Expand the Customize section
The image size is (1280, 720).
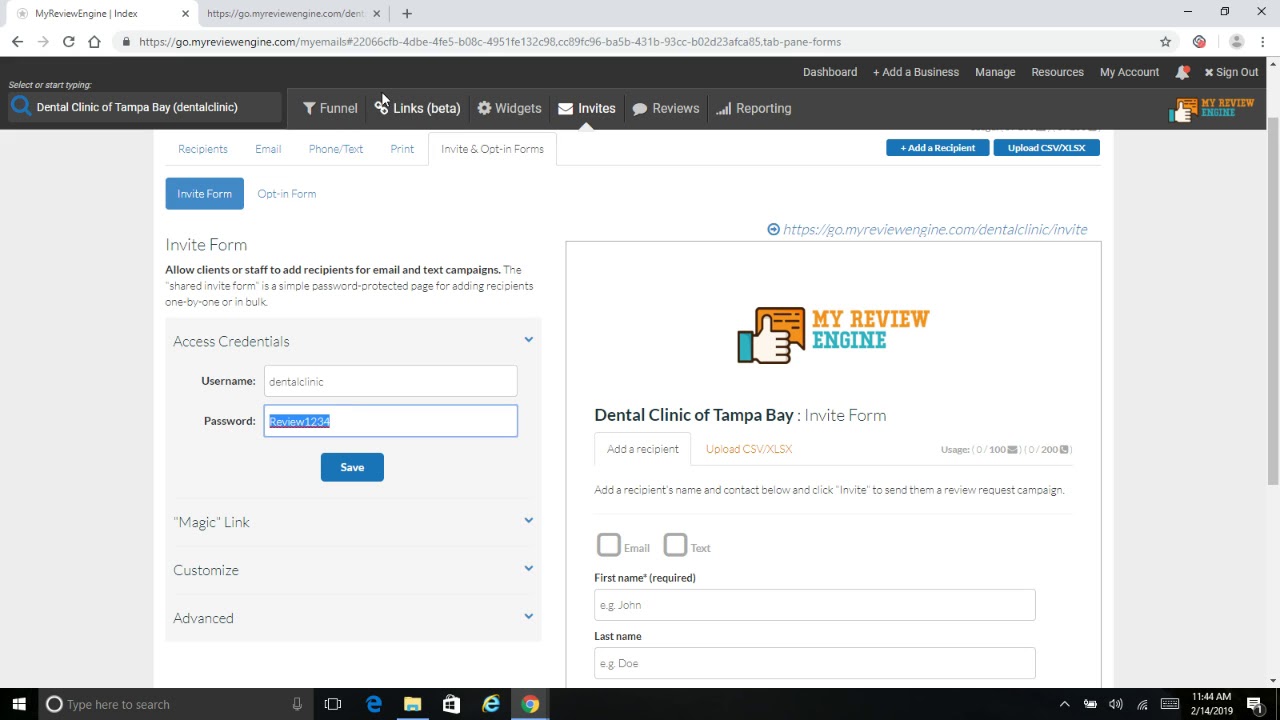pos(353,570)
